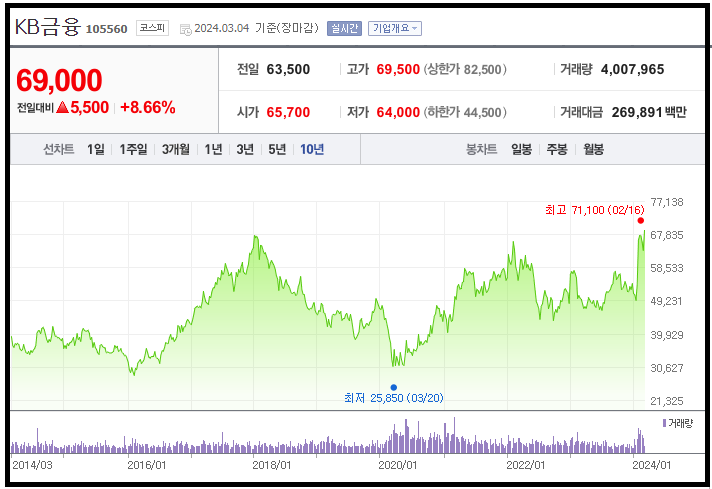The width and height of the screenshot is (712, 489).
Task: Click the 최저 25,850 (03/20) label
Action: coord(394,398)
